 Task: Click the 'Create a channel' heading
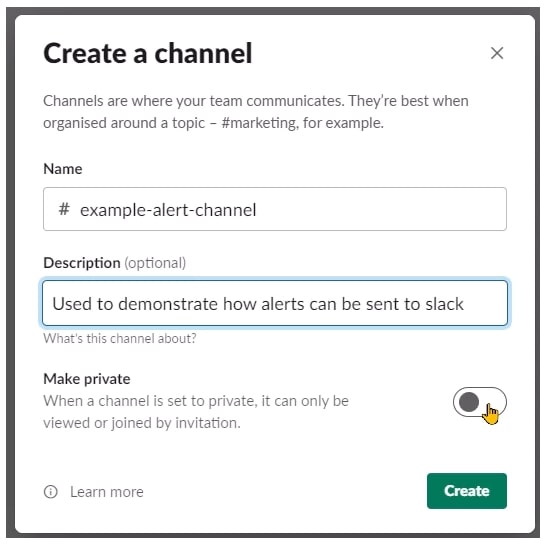tap(148, 53)
